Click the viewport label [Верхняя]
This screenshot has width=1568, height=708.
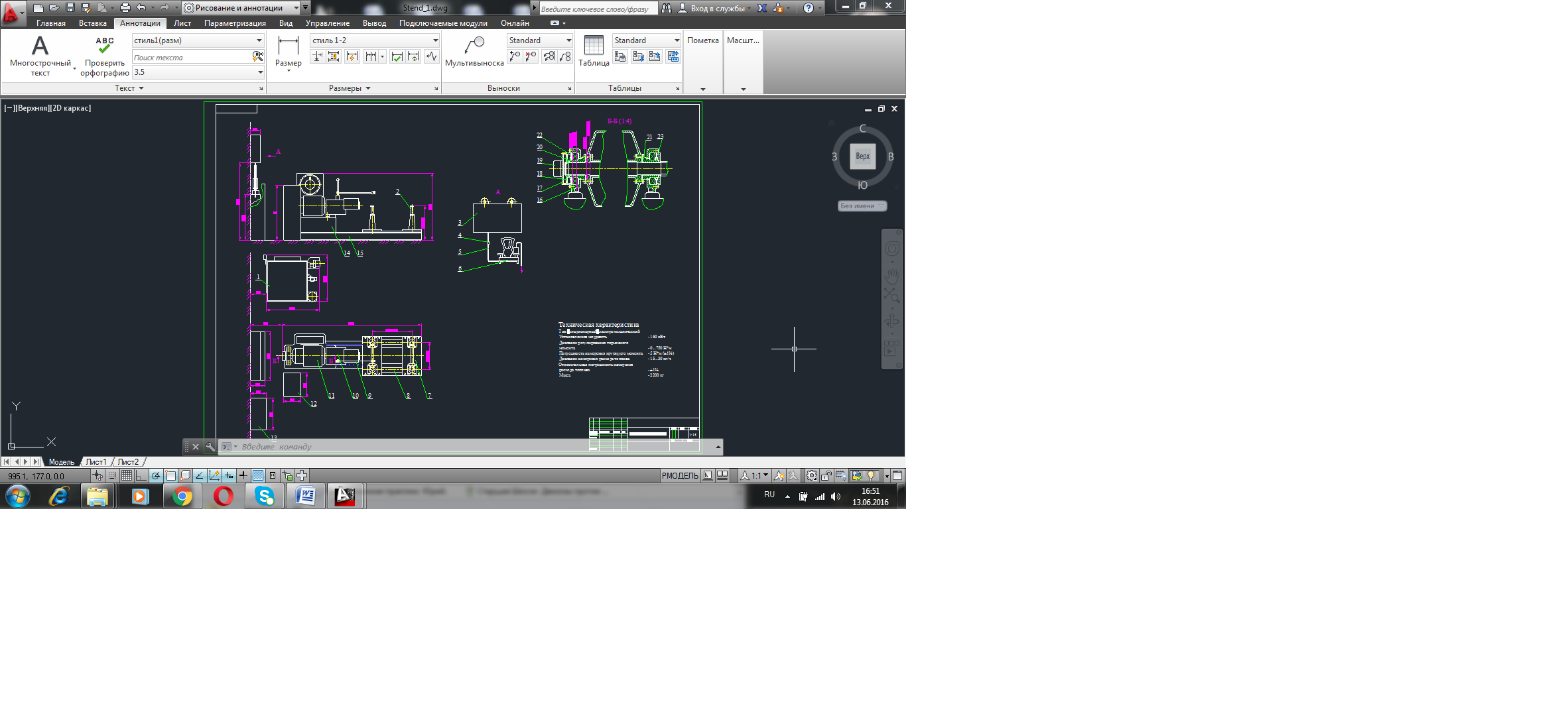tap(31, 108)
